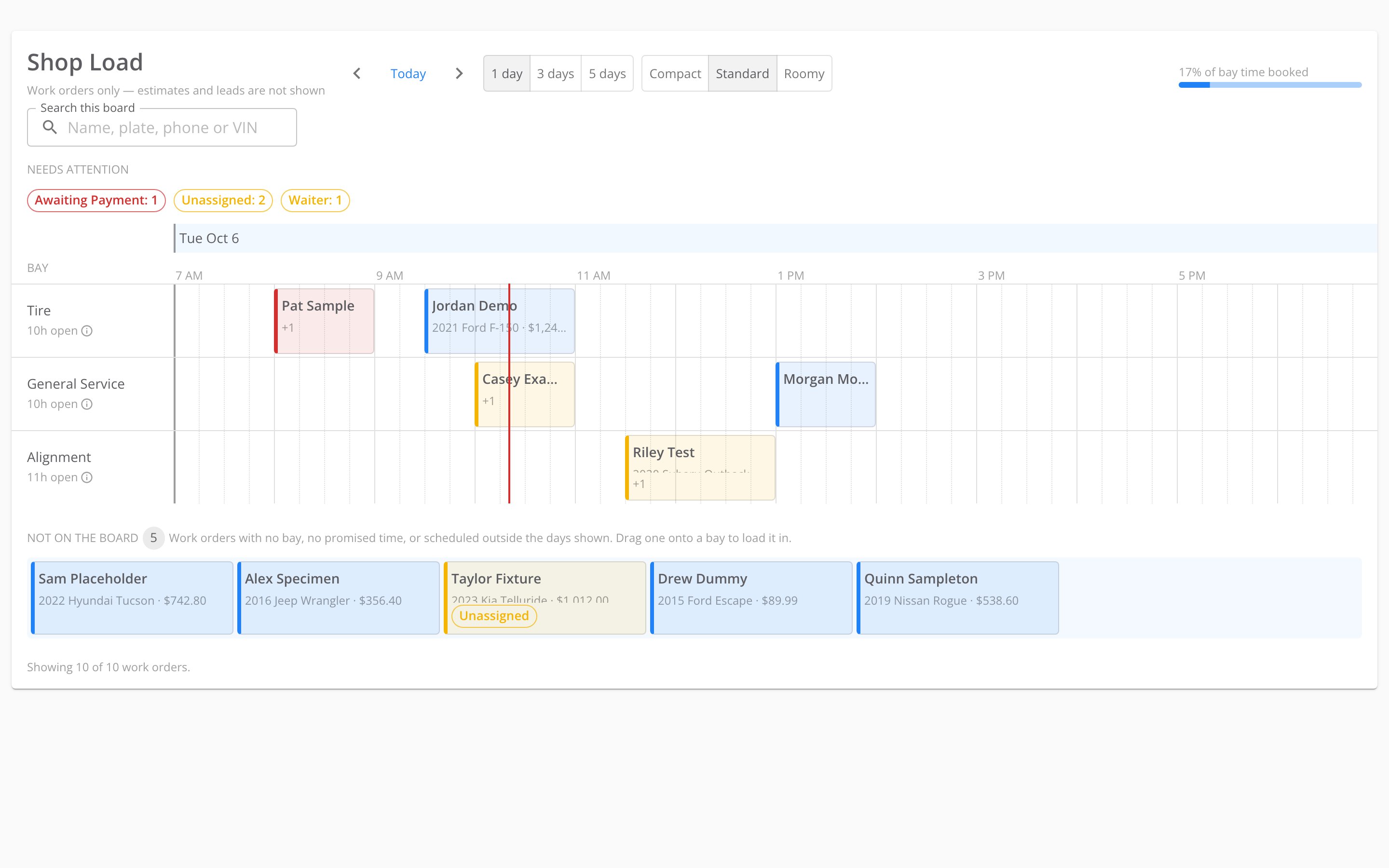Switch to the 5 days view
This screenshot has height=868, width=1389.
point(607,73)
